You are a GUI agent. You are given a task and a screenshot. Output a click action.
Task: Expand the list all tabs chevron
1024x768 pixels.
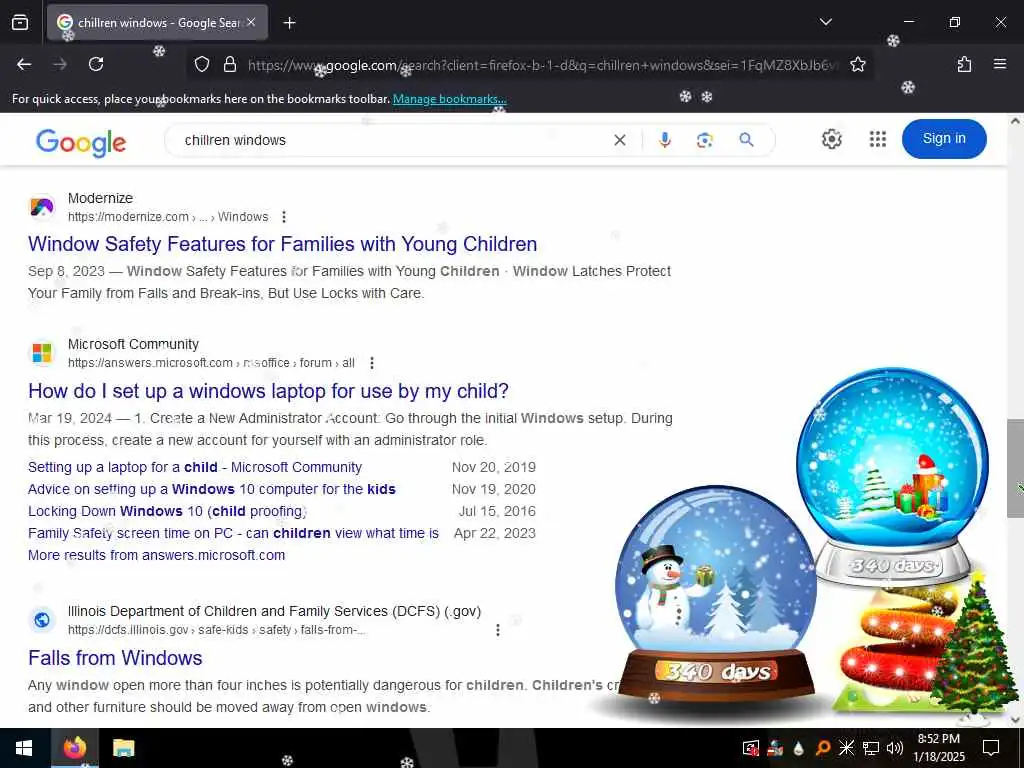[825, 22]
